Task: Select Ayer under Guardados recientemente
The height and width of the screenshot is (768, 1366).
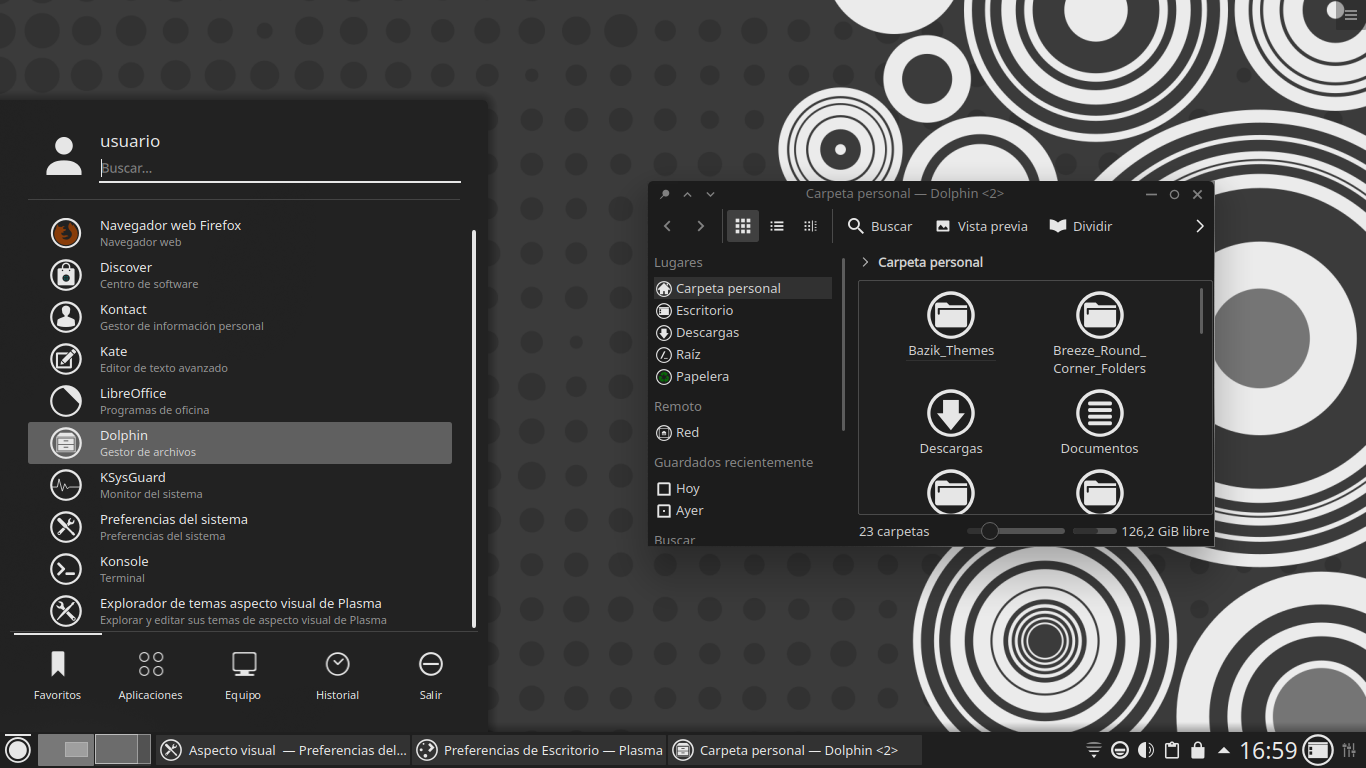Action: pyautogui.click(x=743, y=510)
